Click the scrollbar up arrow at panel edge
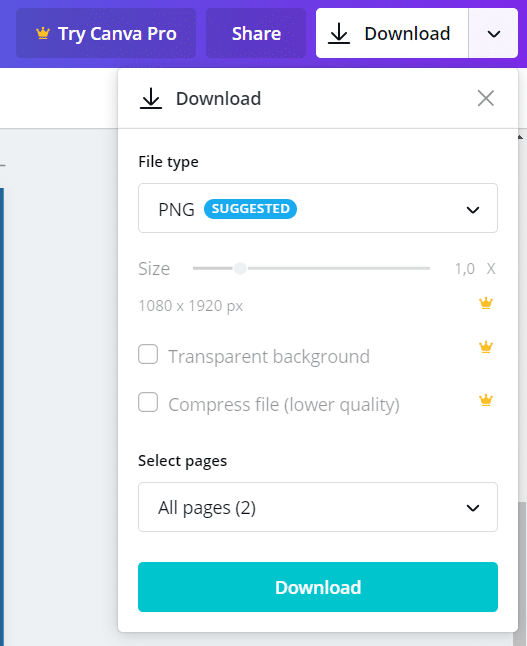The image size is (527, 646). coord(520,137)
